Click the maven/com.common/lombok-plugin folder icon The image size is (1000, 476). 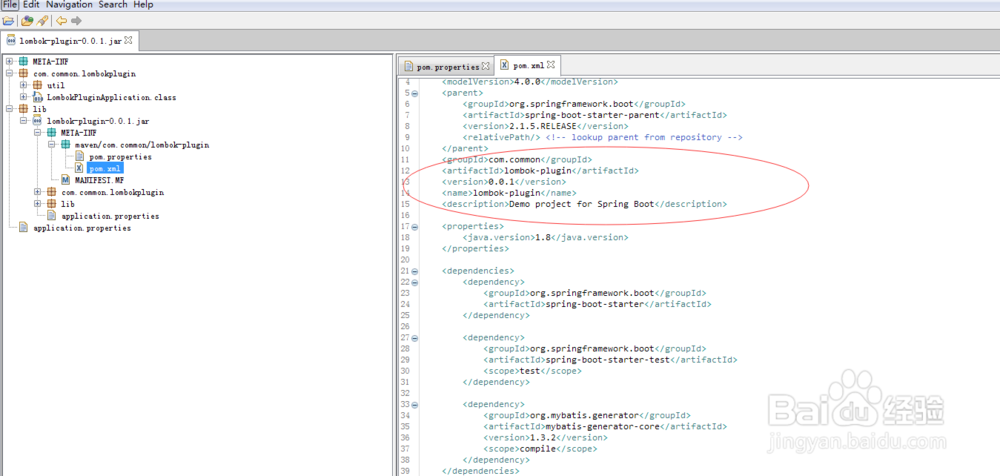click(66, 145)
